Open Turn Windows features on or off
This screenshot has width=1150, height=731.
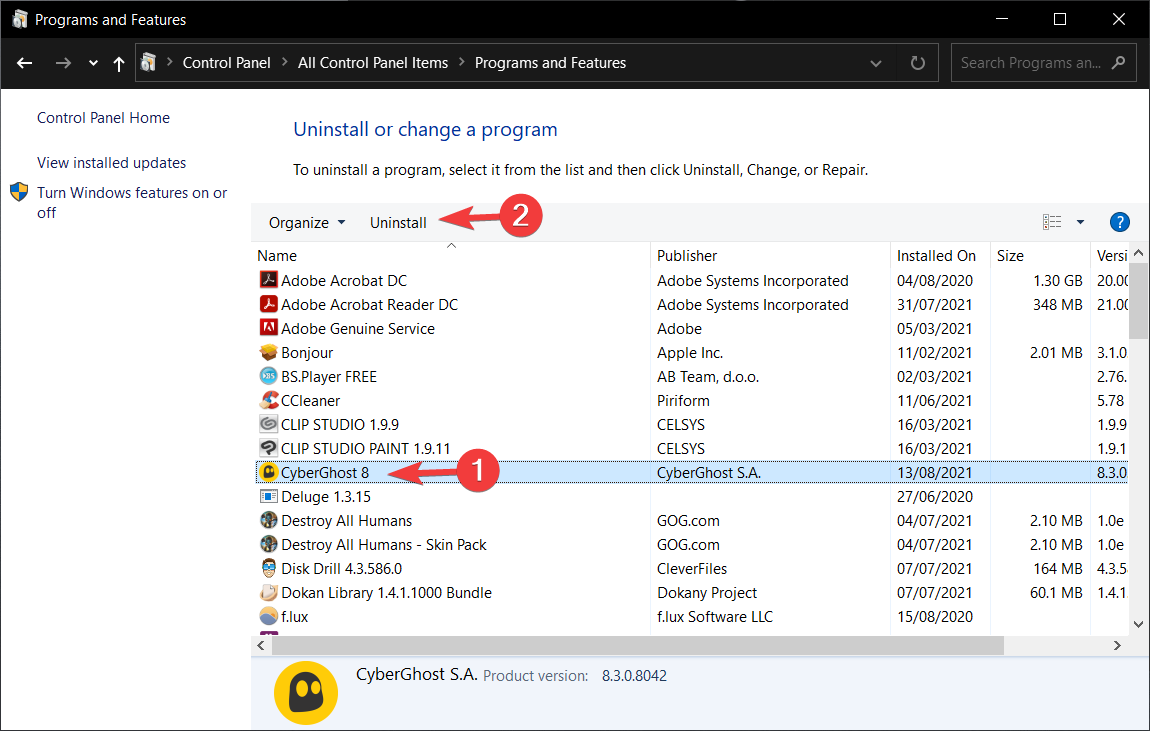[x=132, y=202]
